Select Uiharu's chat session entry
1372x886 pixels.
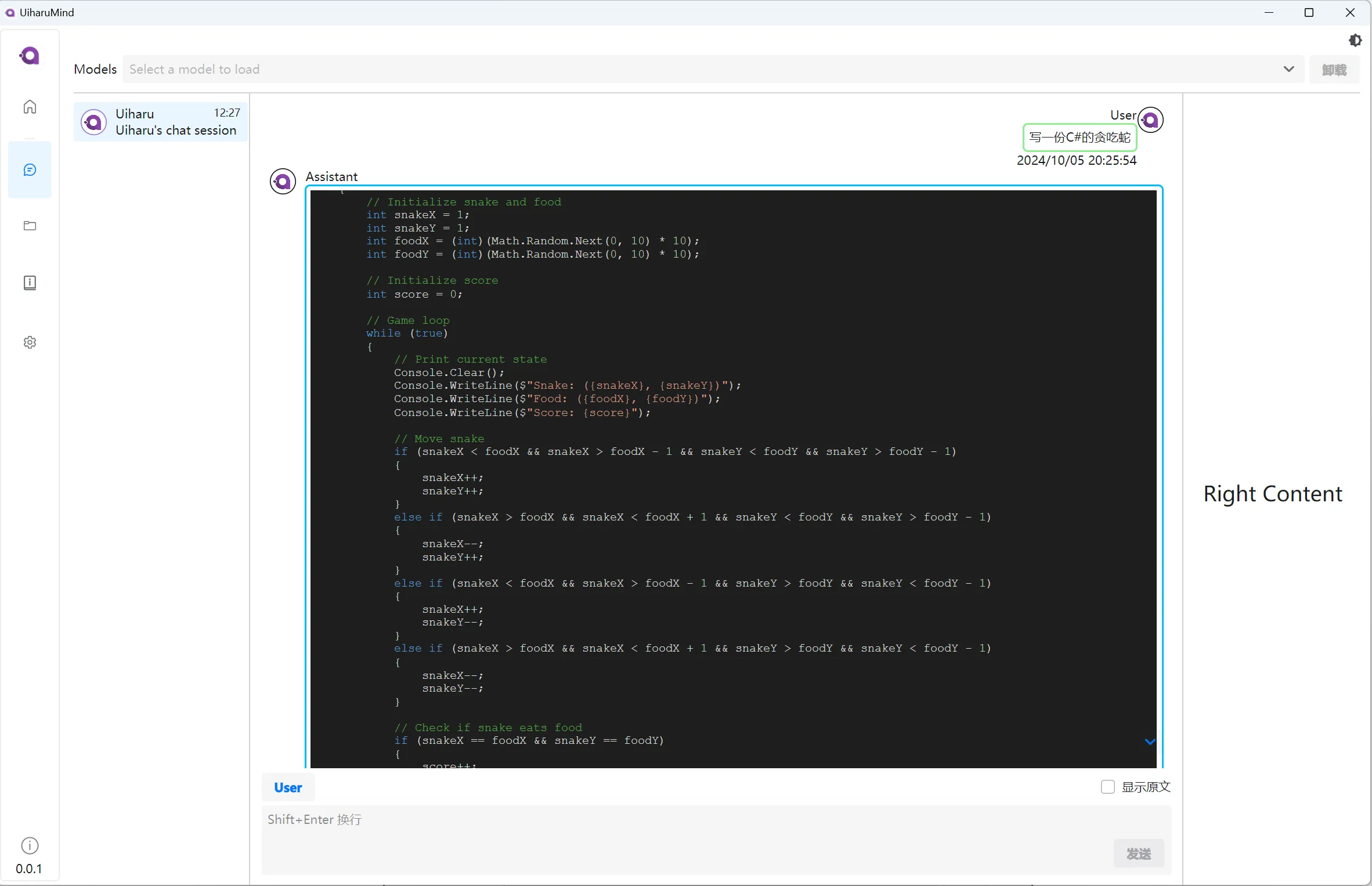pyautogui.click(x=161, y=122)
